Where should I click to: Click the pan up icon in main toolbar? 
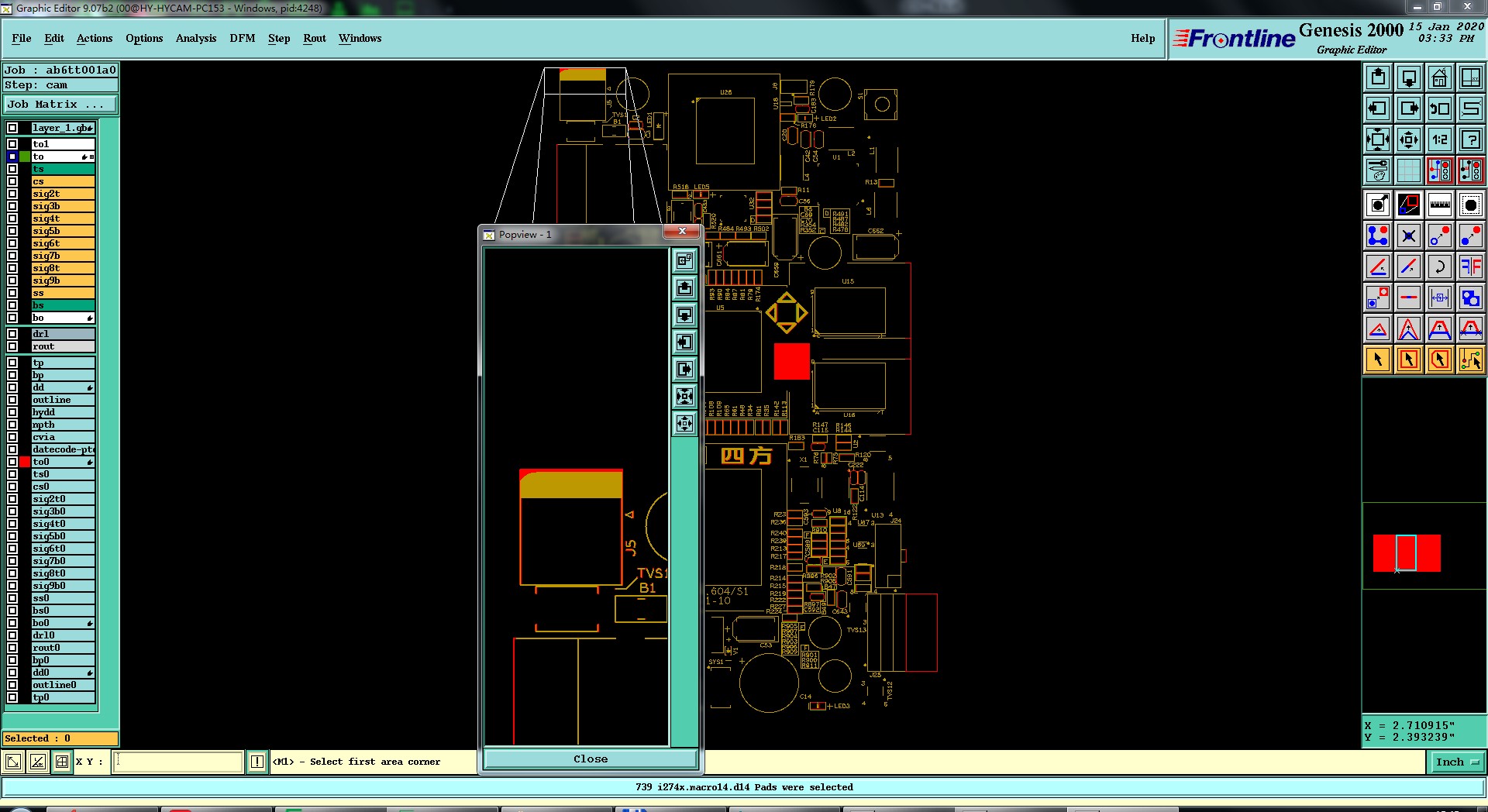[x=1378, y=77]
